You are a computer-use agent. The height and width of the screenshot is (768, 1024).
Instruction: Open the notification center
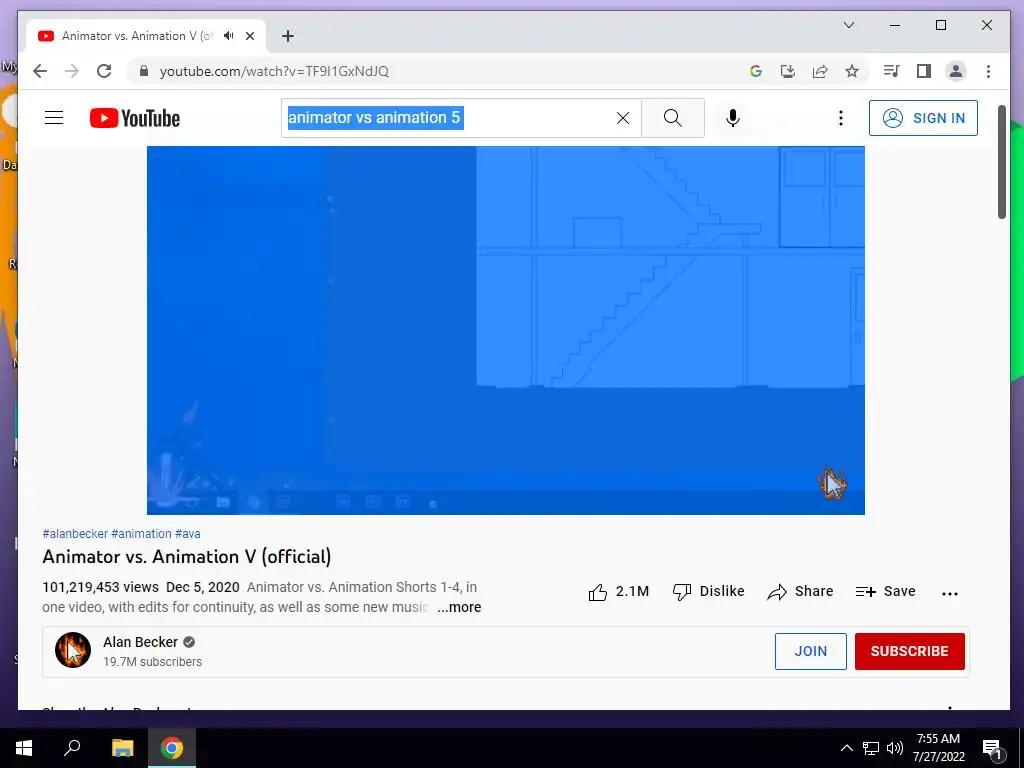(x=992, y=748)
